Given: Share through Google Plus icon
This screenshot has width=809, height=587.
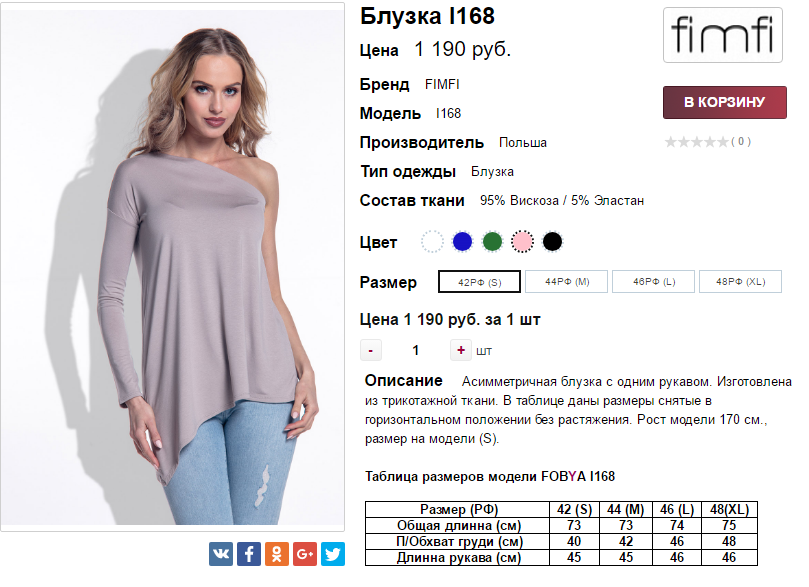Looking at the screenshot, I should (305, 554).
